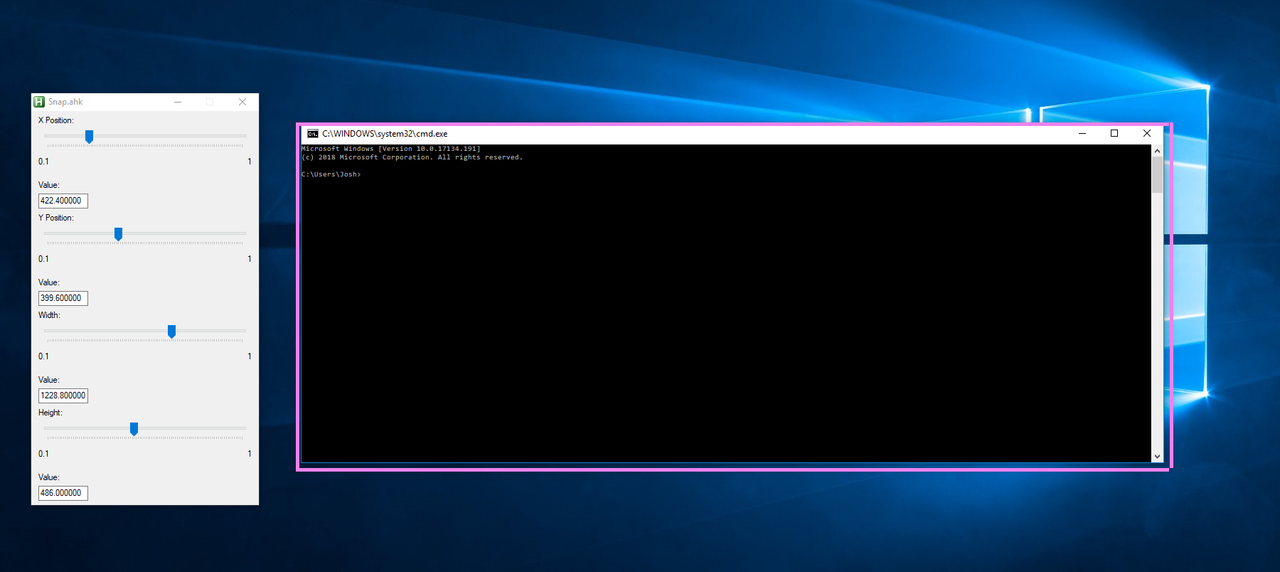Viewport: 1280px width, 572px height.
Task: Maximize the cmd.exe window
Action: [1115, 134]
